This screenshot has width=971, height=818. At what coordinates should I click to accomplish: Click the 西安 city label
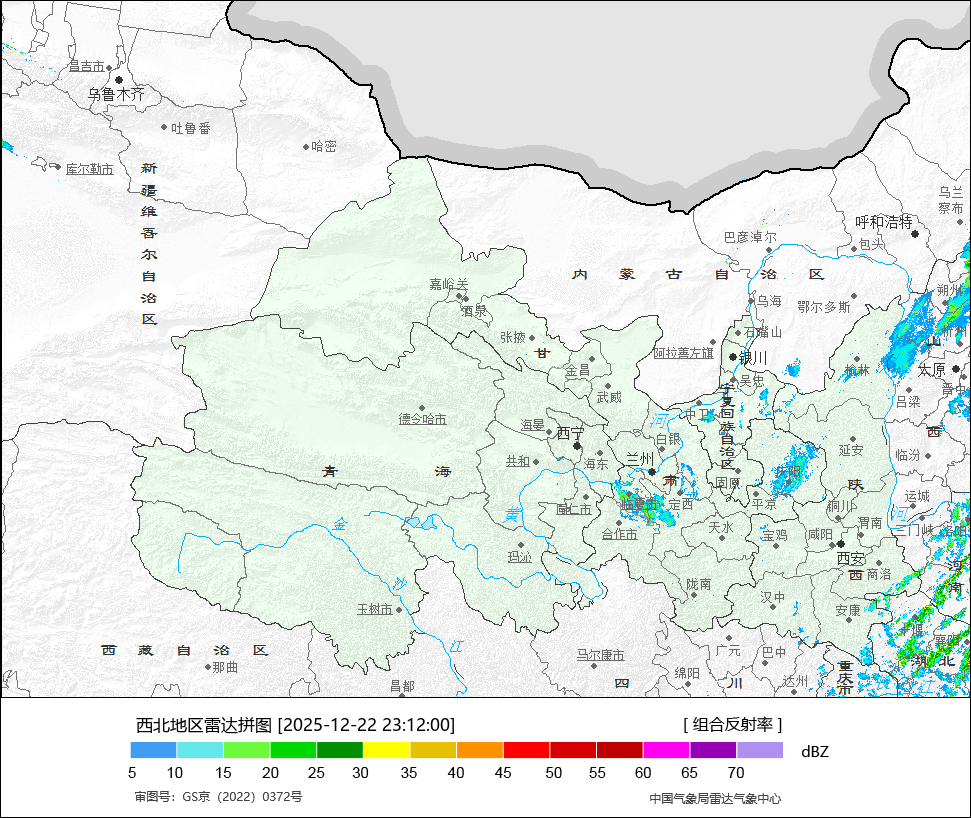pos(850,559)
